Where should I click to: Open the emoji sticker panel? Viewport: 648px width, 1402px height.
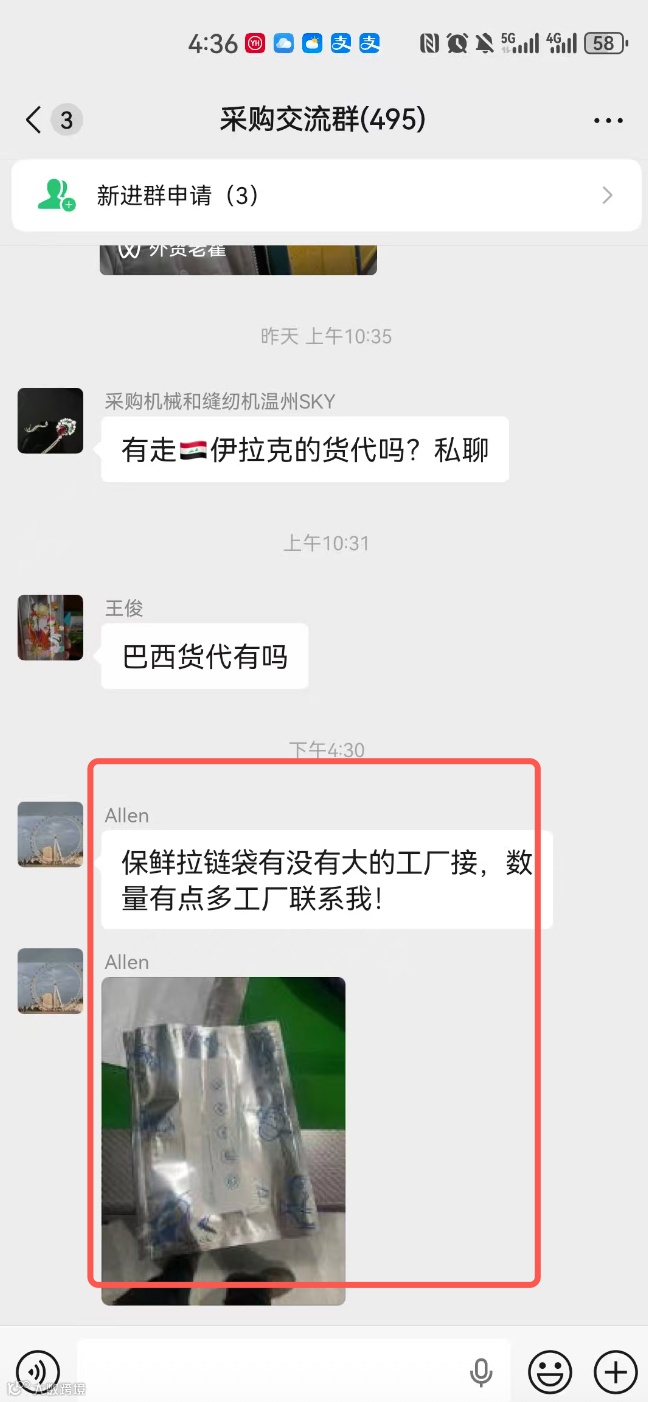tap(550, 1370)
